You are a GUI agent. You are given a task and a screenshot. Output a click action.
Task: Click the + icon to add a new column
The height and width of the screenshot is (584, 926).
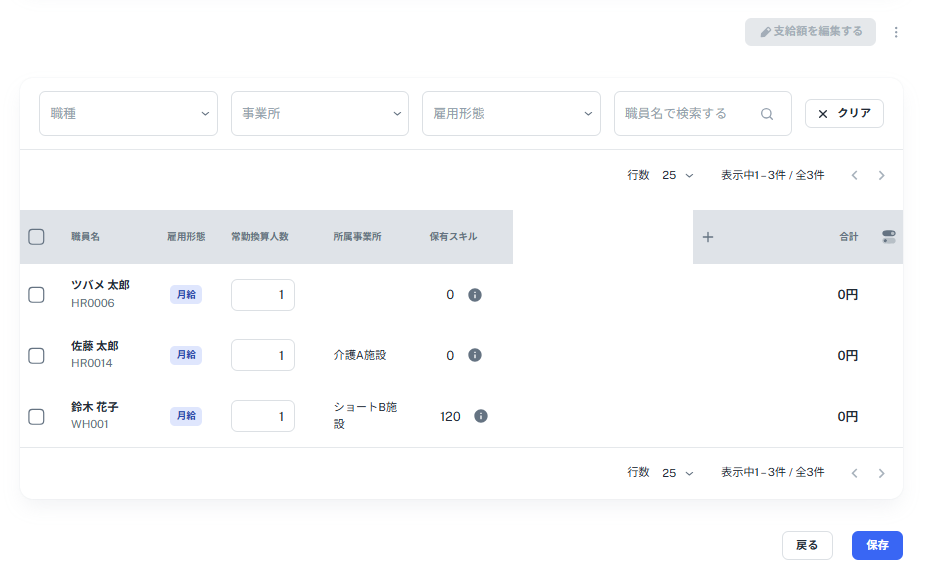(x=707, y=237)
